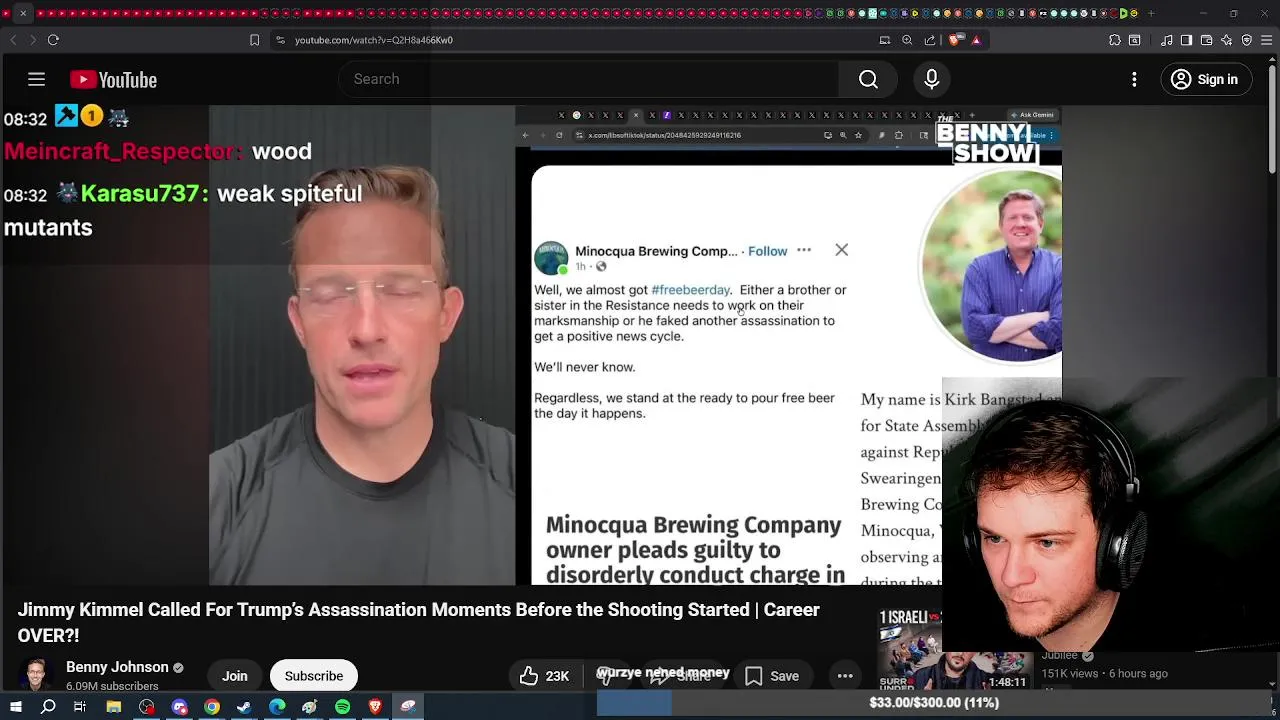This screenshot has height=720, width=1280.
Task: Open the Benny Johnson channel name link
Action: (117, 667)
